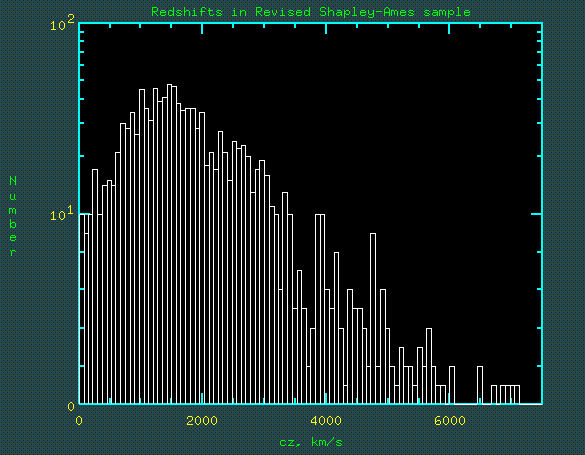585x455 pixels.
Task: Click the x-axis tick label 2000
Action: [x=202, y=421]
